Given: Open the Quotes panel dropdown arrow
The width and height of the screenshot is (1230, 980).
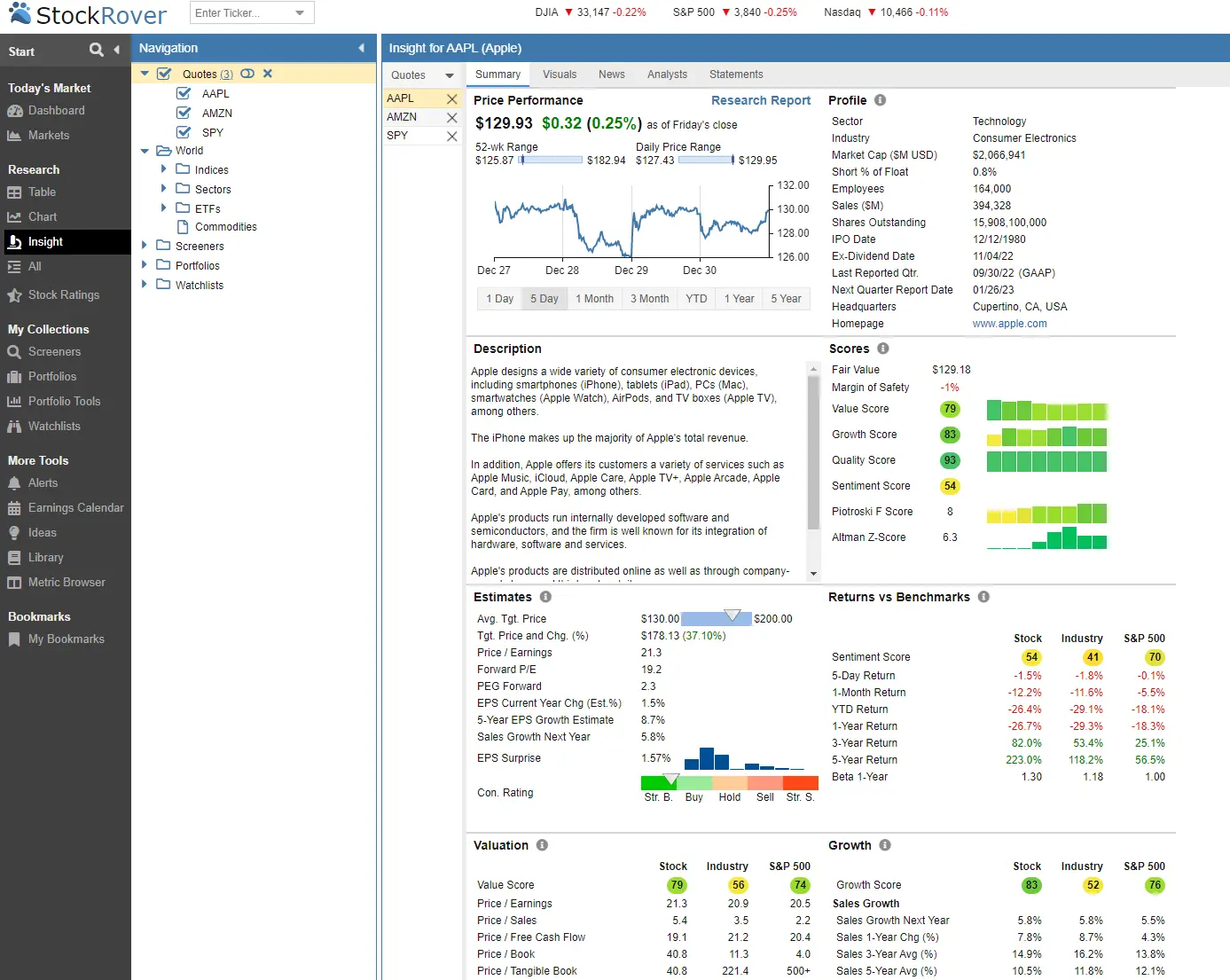Looking at the screenshot, I should tap(450, 74).
